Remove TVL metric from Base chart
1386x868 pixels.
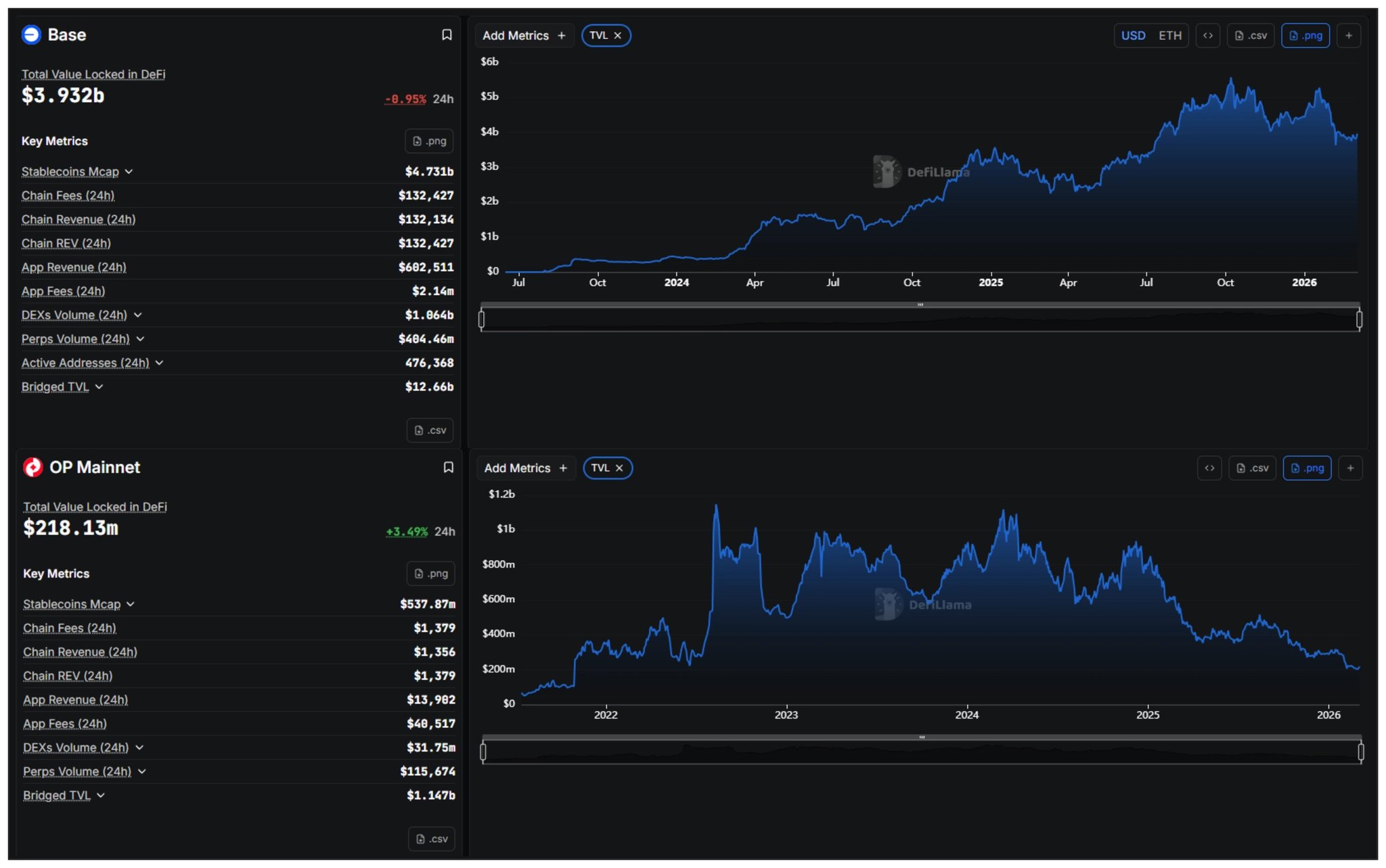point(617,36)
